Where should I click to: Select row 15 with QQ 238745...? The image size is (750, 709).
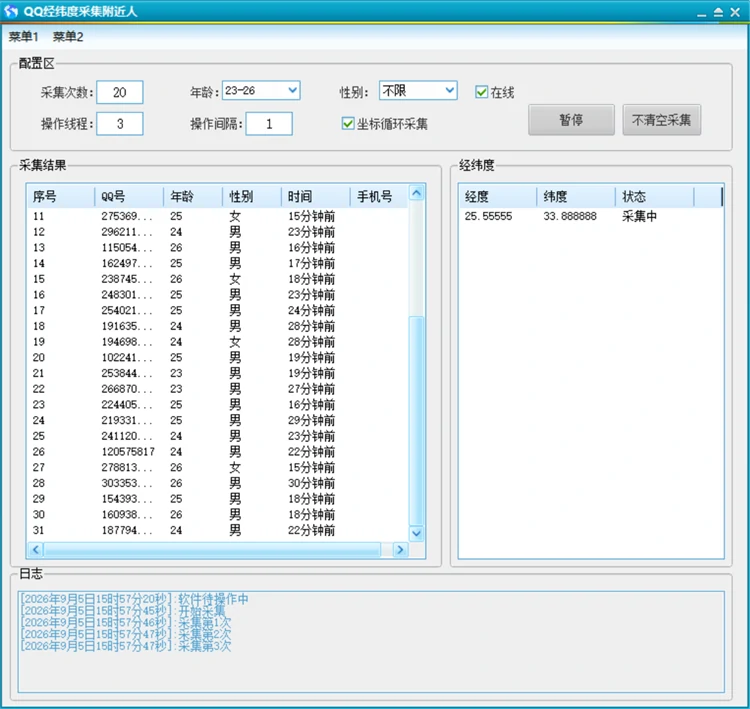[218, 279]
